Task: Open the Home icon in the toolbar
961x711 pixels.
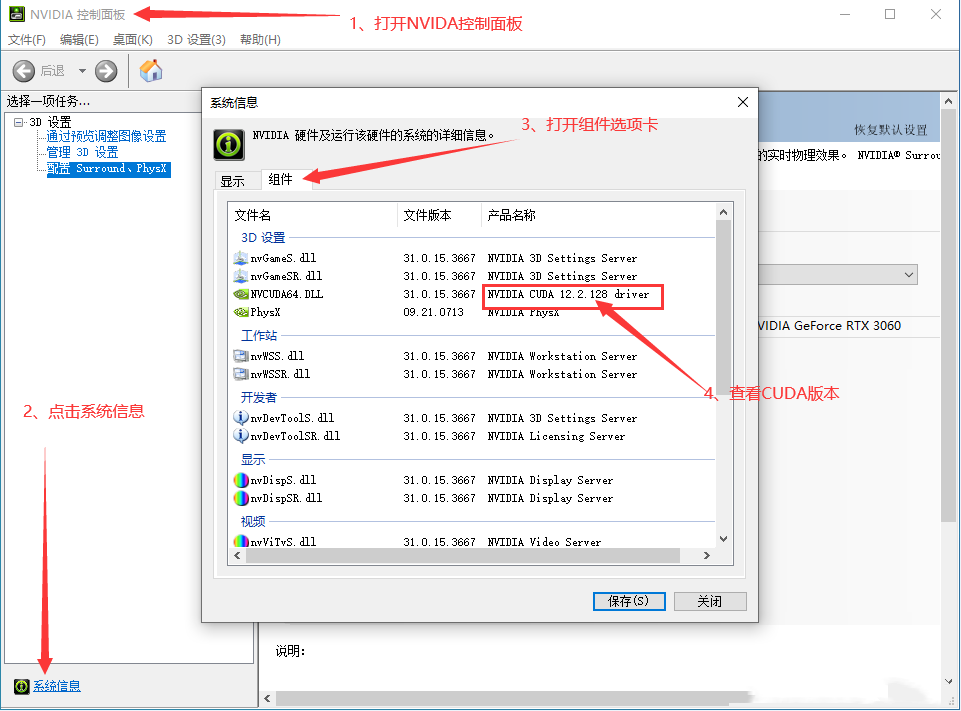Action: (x=151, y=71)
